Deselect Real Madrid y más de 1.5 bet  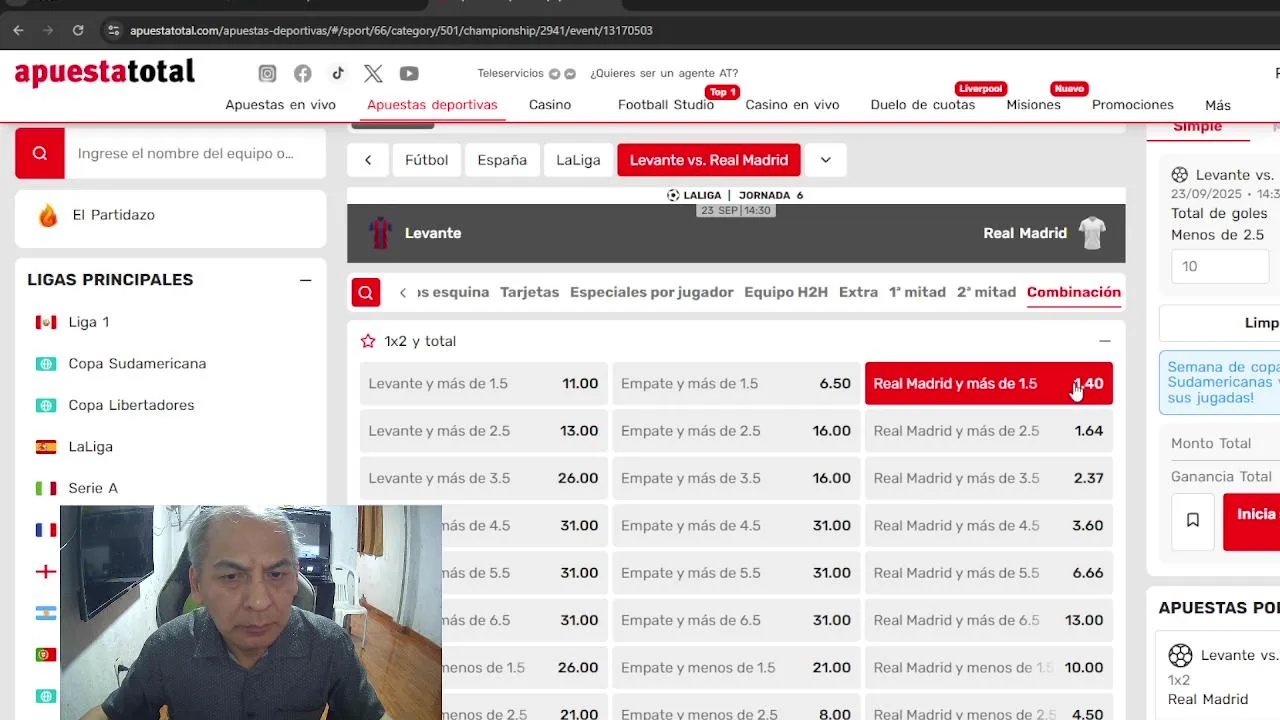point(989,384)
